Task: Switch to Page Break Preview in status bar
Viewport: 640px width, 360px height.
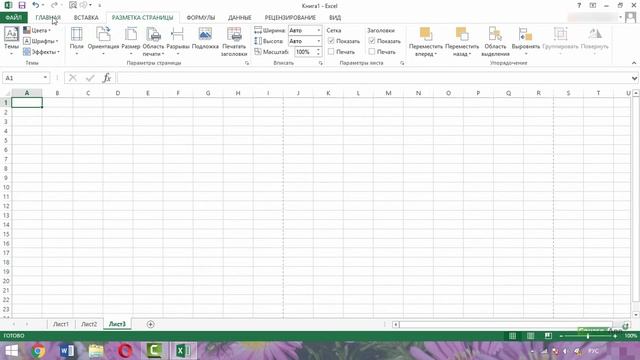Action: [x=548, y=336]
